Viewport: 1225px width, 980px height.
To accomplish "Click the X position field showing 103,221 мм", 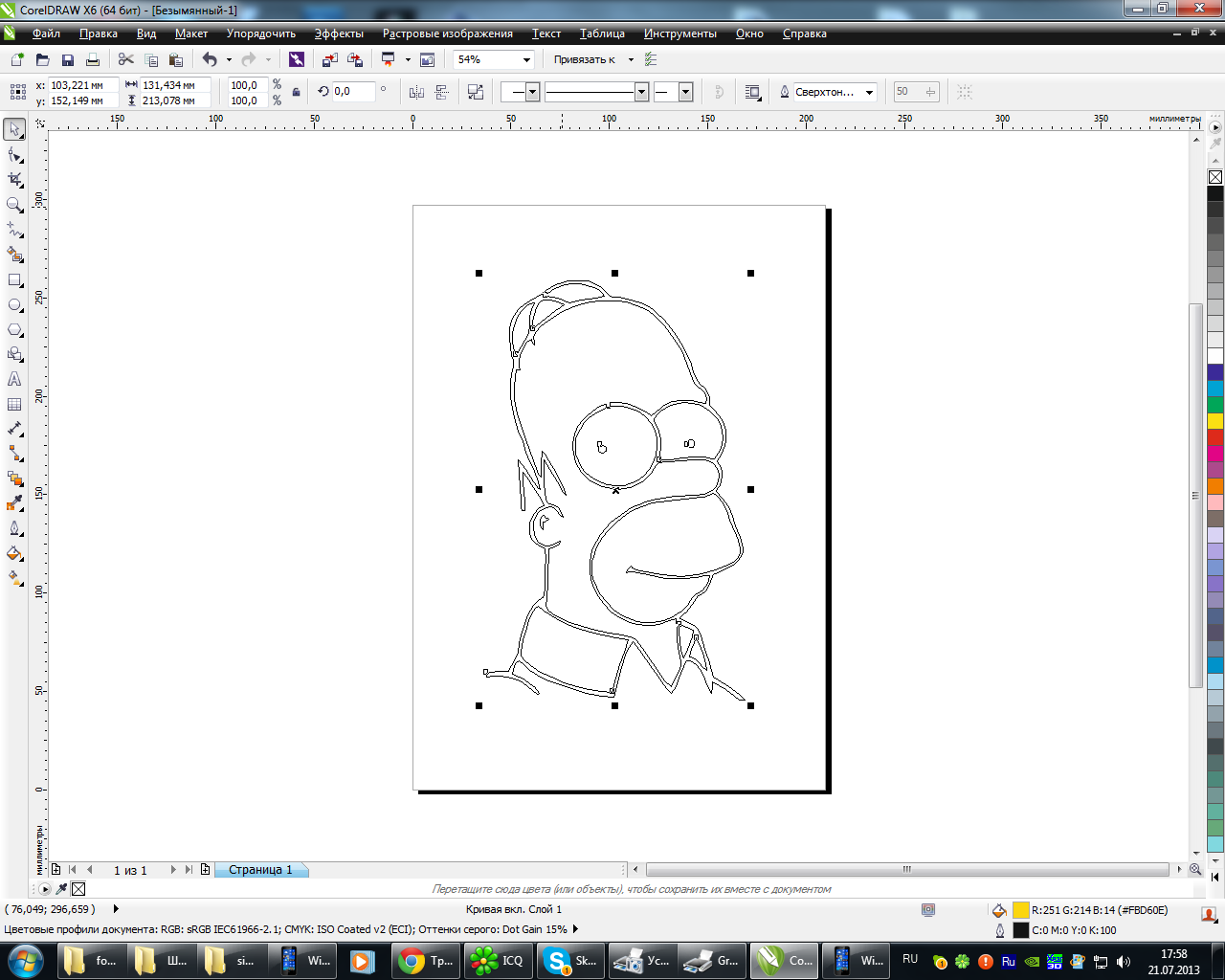I will (x=83, y=85).
